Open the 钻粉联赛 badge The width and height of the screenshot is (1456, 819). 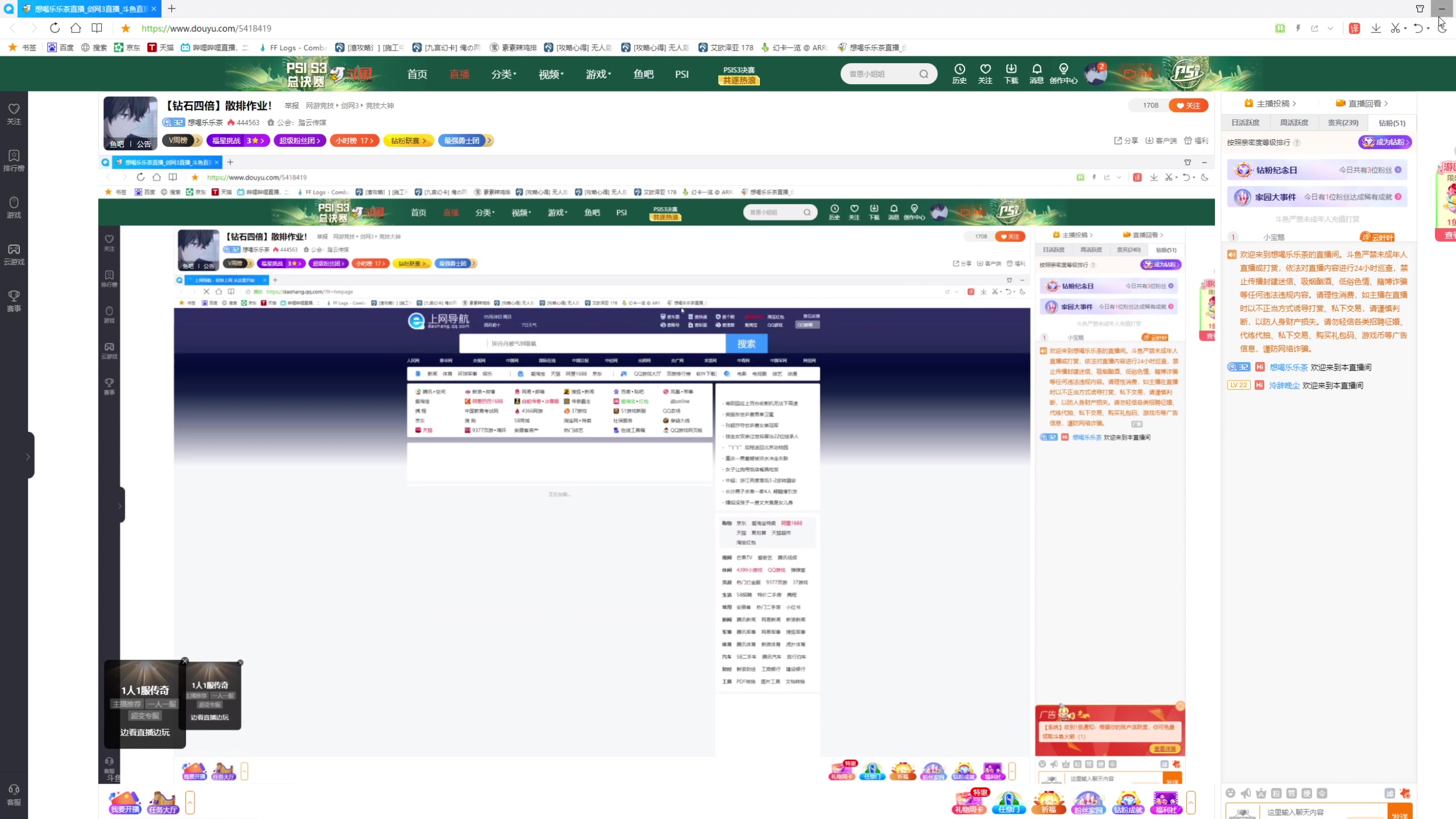(408, 140)
